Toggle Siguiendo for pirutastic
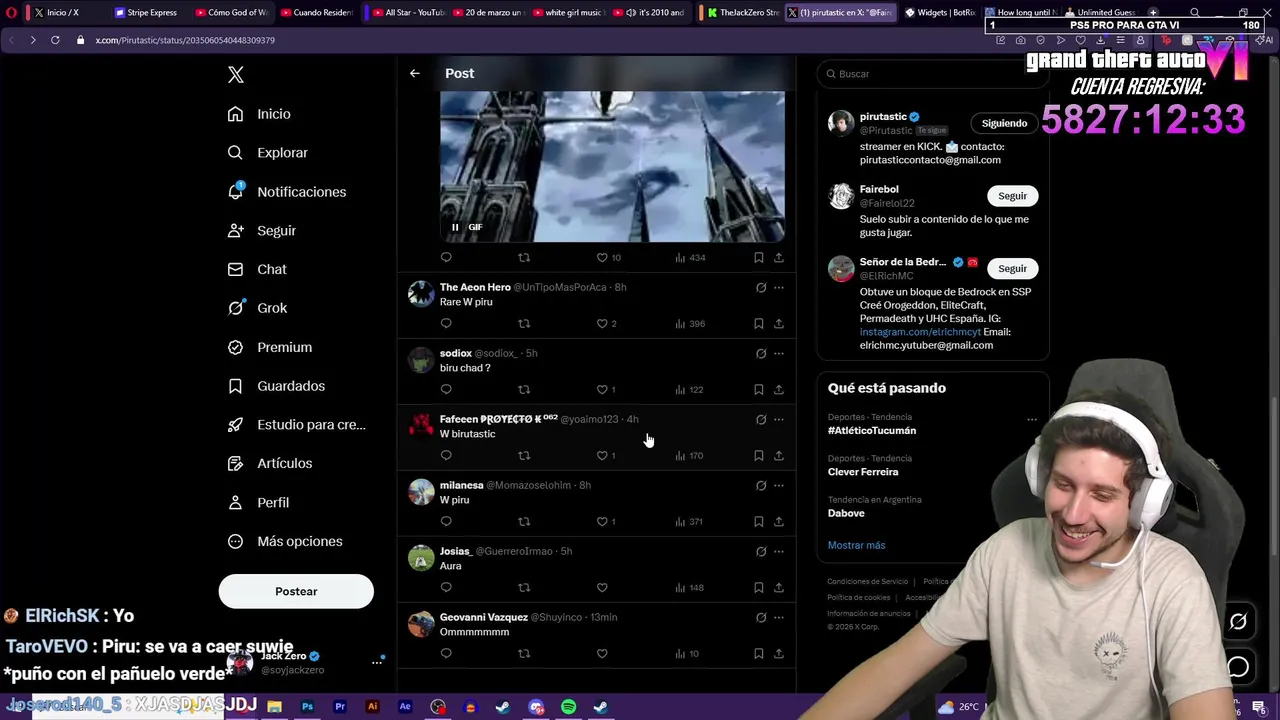 point(1004,123)
